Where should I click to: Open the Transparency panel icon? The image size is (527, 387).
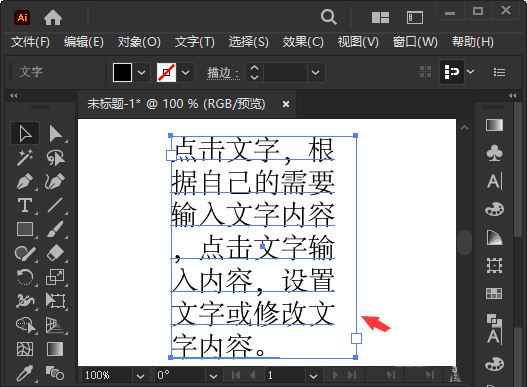click(x=494, y=237)
